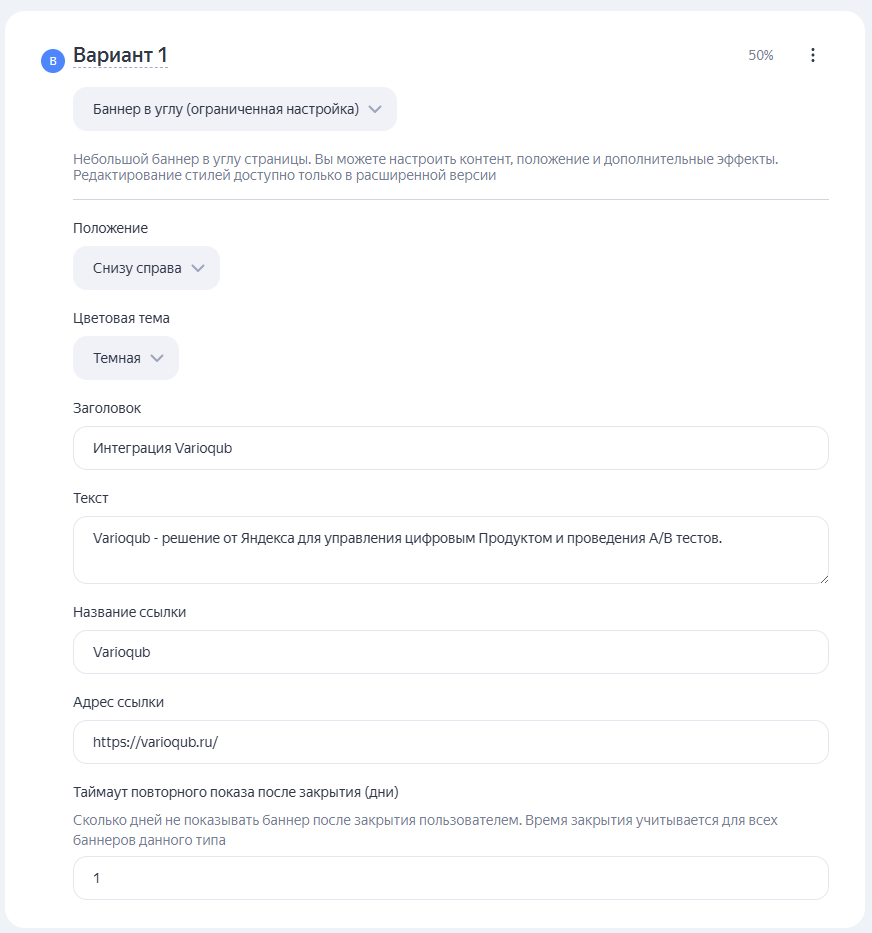Click the chevron next to Темная

click(157, 358)
